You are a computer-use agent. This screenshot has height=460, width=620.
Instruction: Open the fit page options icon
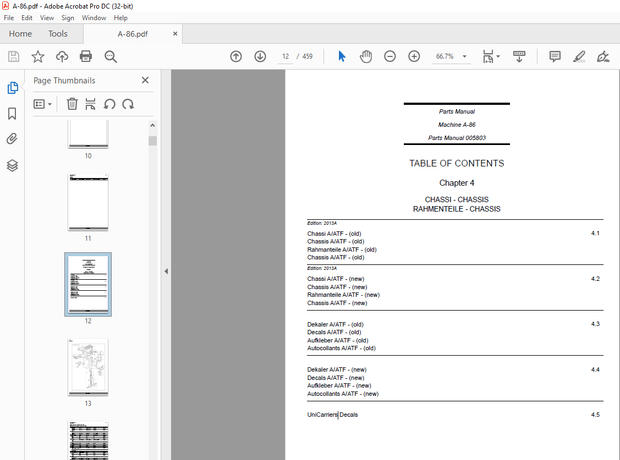[x=490, y=57]
